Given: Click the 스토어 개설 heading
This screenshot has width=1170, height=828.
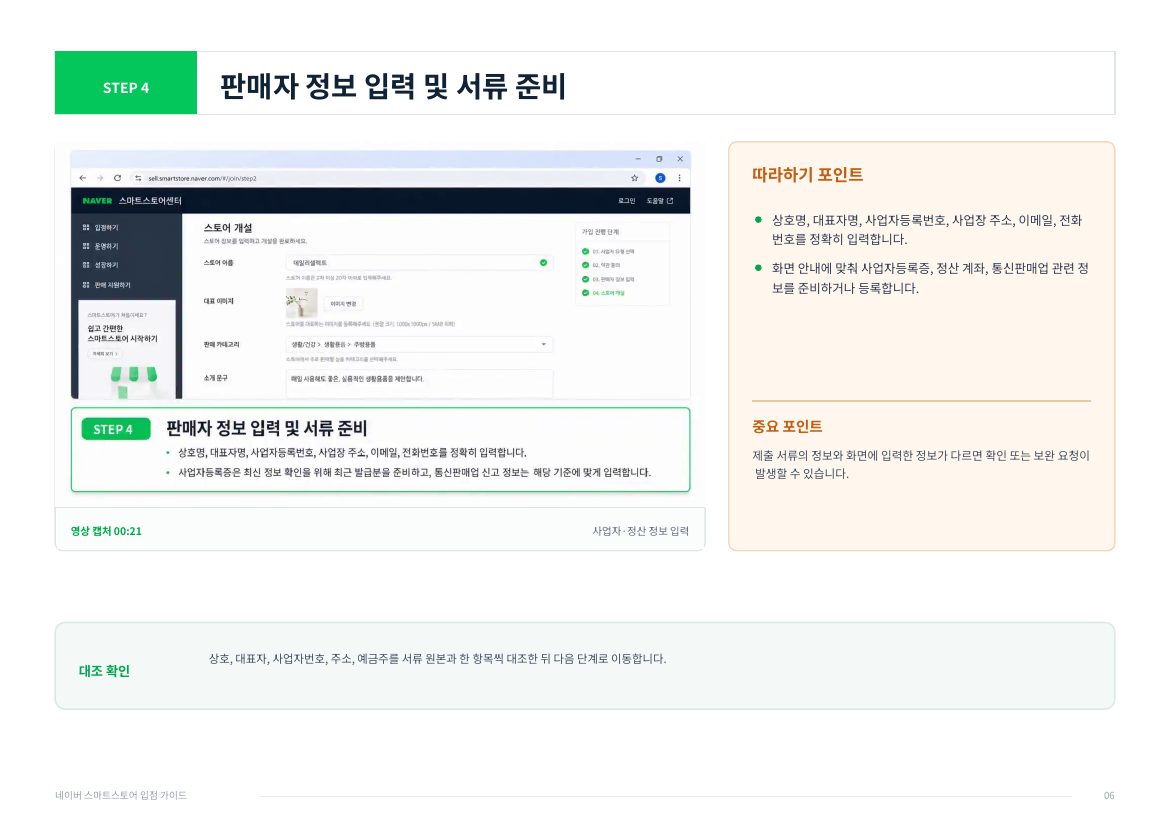Looking at the screenshot, I should click(x=228, y=228).
